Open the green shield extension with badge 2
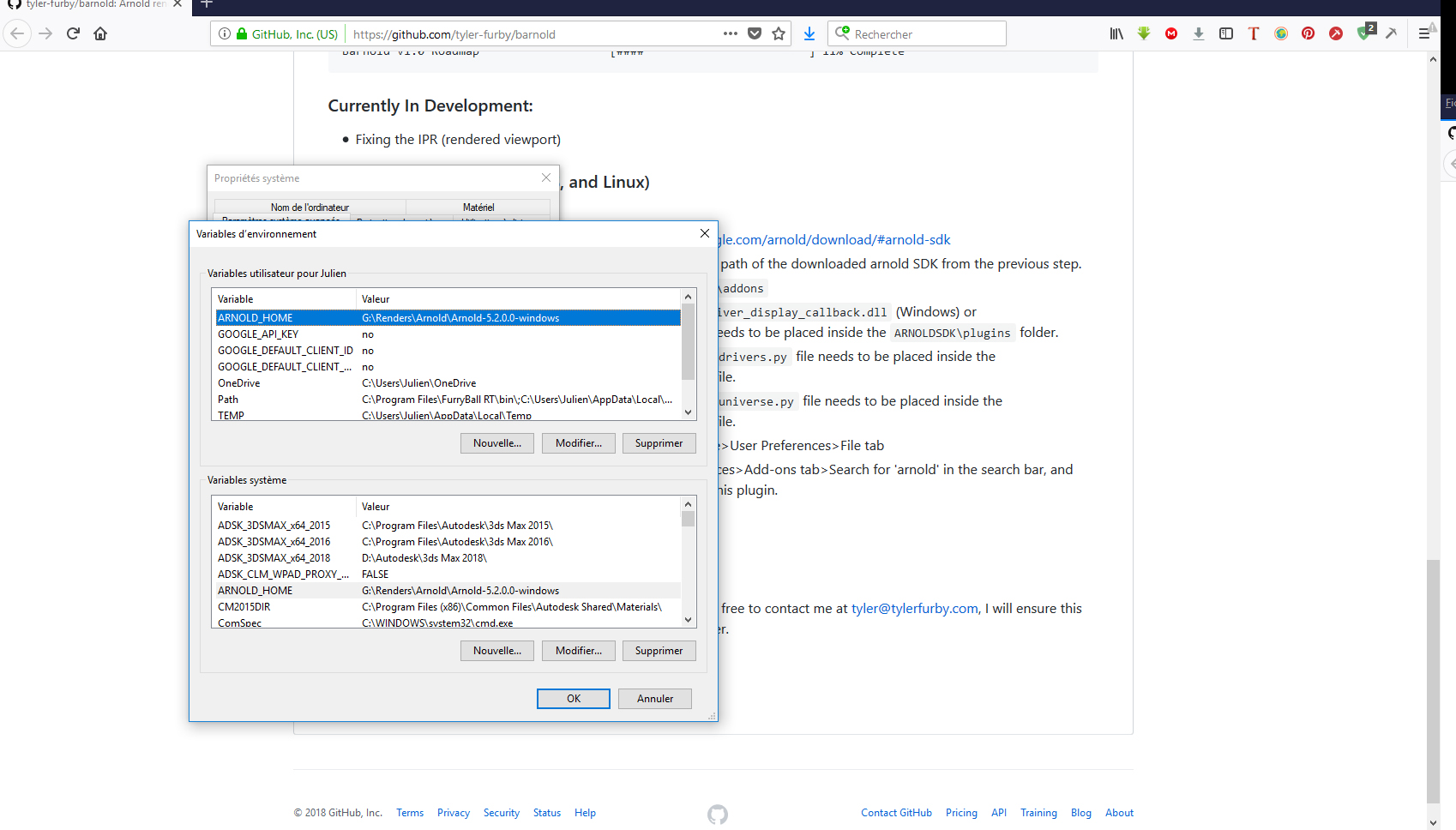 [x=1365, y=33]
